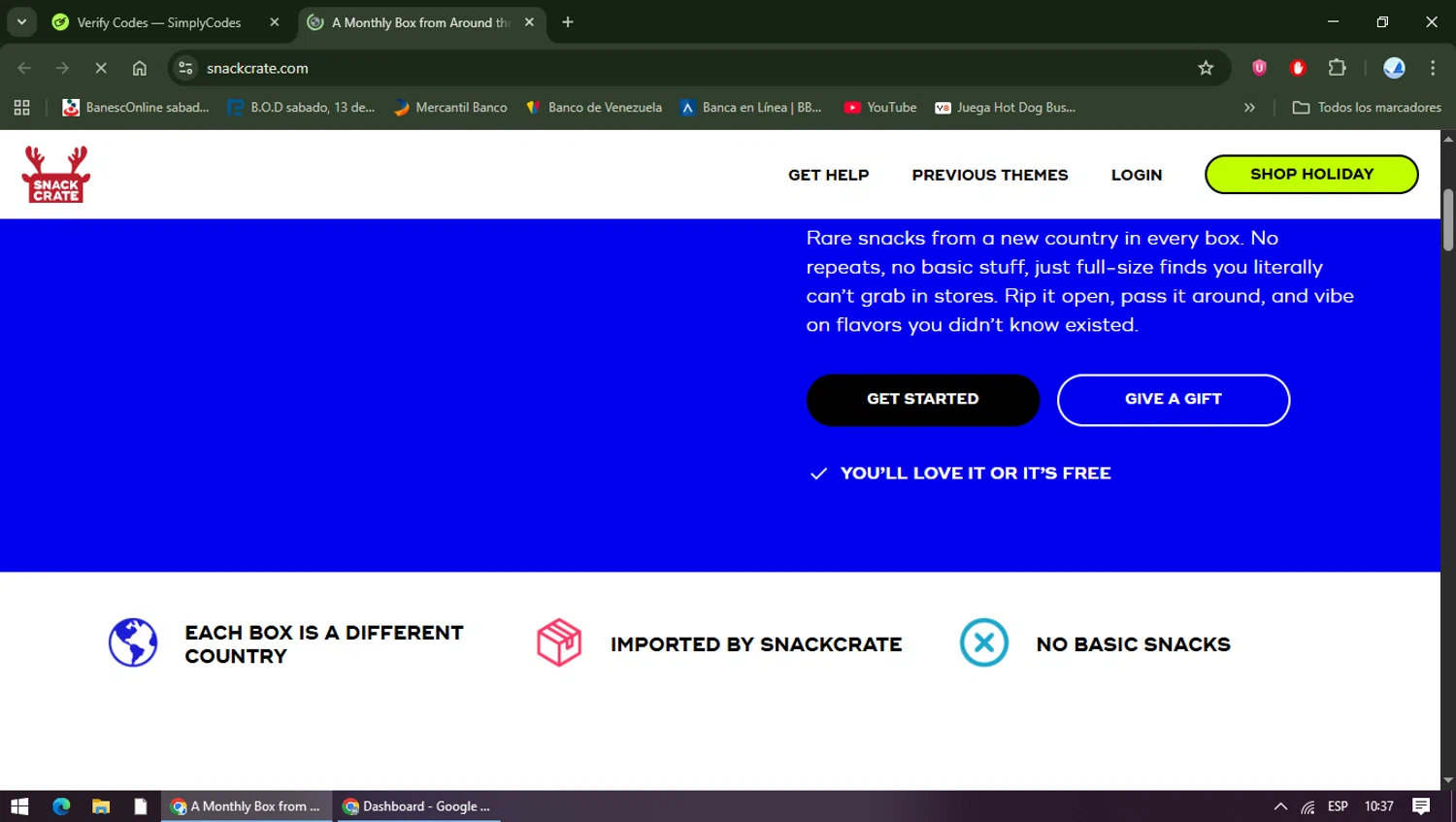Show more bookmarks with double chevron
Viewport: 1456px width, 822px height.
tap(1249, 108)
